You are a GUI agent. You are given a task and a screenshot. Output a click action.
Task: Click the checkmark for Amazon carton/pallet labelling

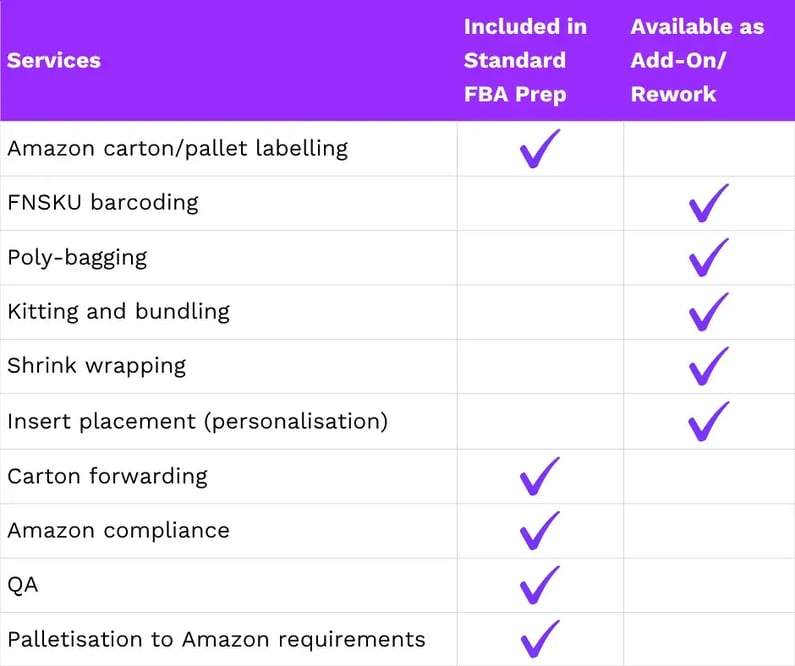pyautogui.click(x=540, y=149)
